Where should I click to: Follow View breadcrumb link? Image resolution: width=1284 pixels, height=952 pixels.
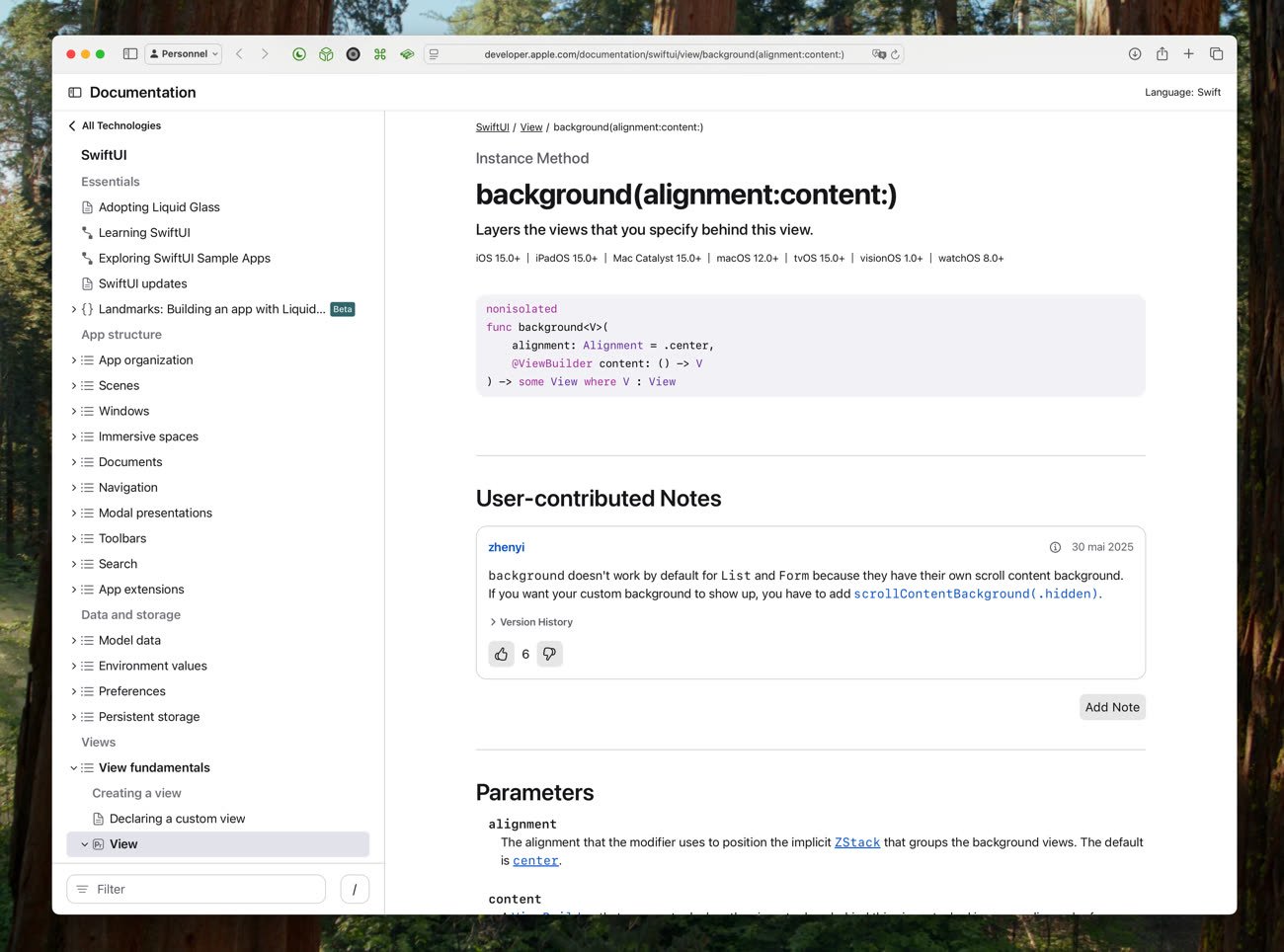(531, 127)
